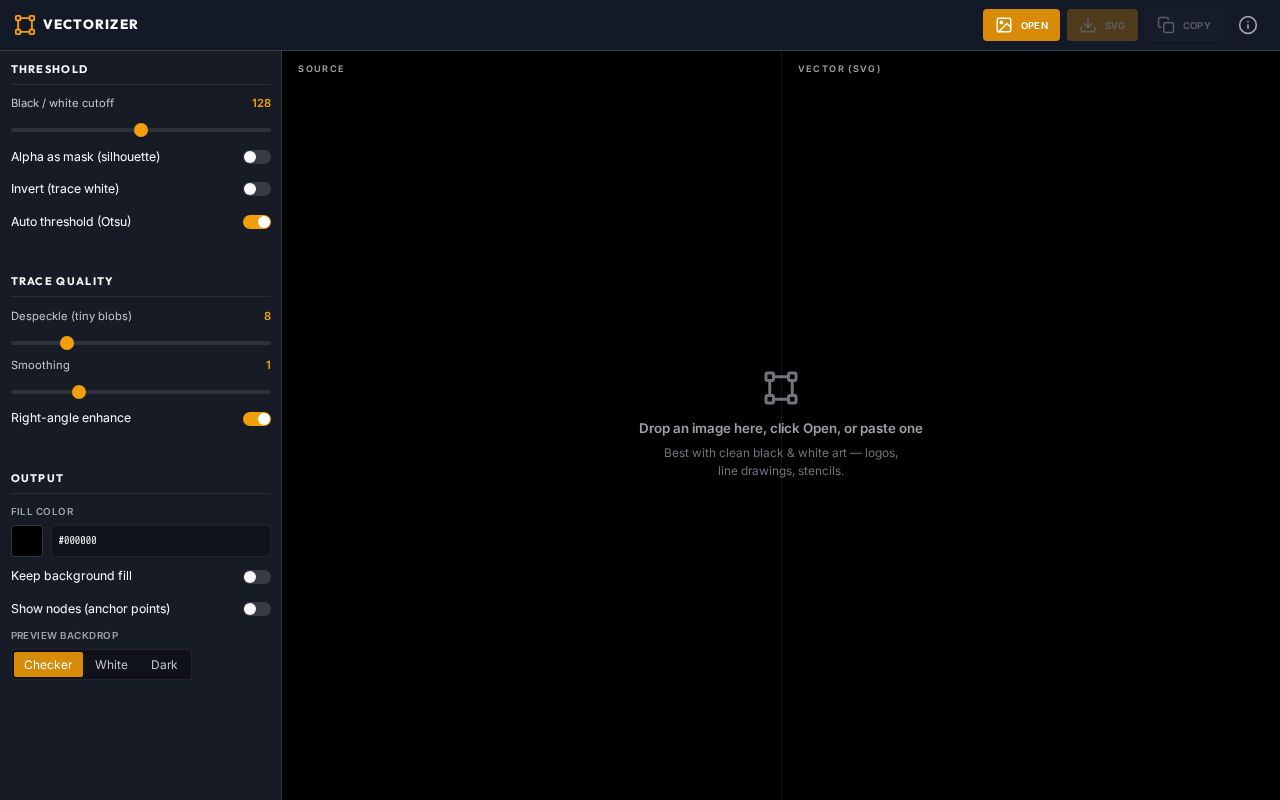Click the THRESHOLD section heading
This screenshot has height=800, width=1280.
50,69
